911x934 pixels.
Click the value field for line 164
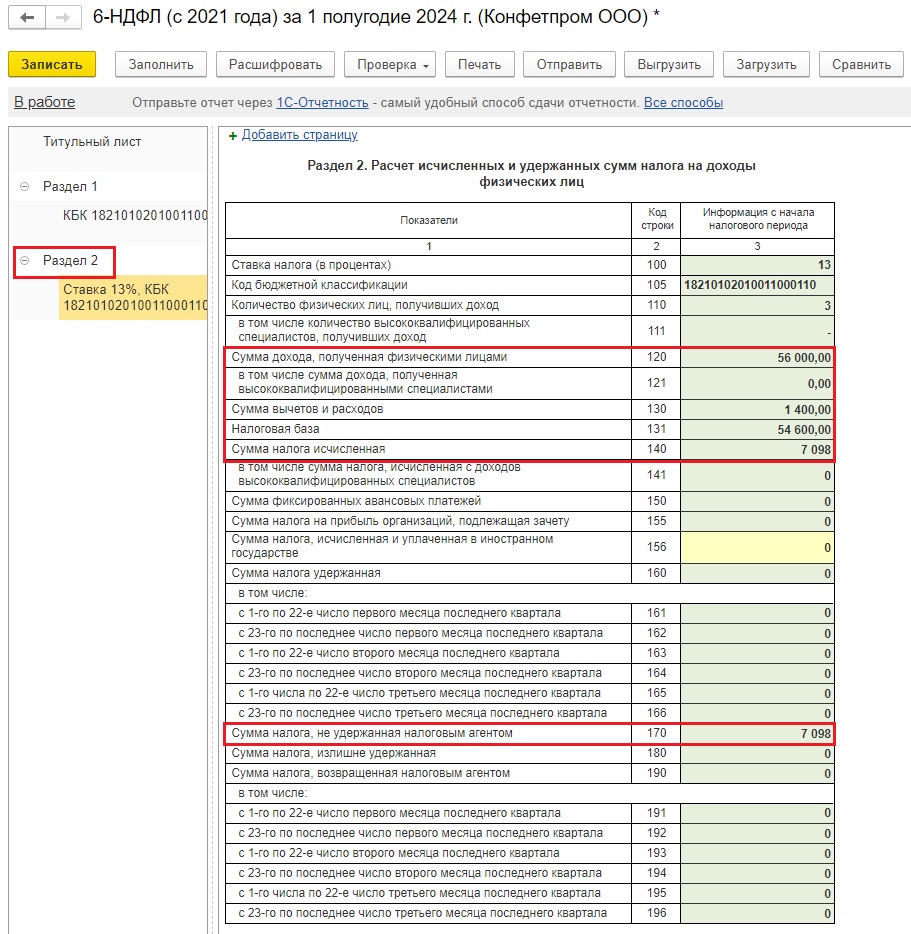tap(757, 673)
